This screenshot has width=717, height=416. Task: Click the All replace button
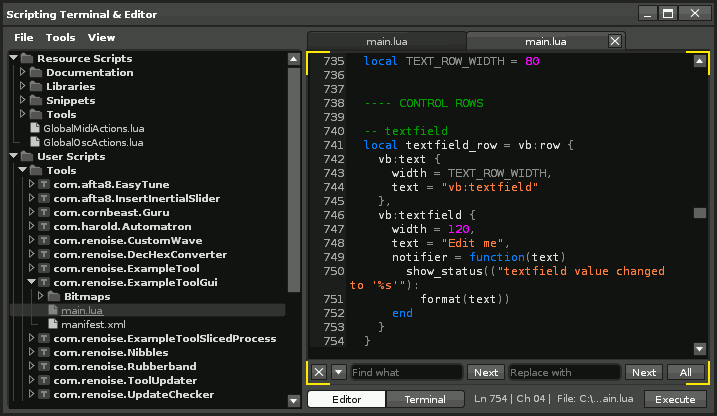685,373
